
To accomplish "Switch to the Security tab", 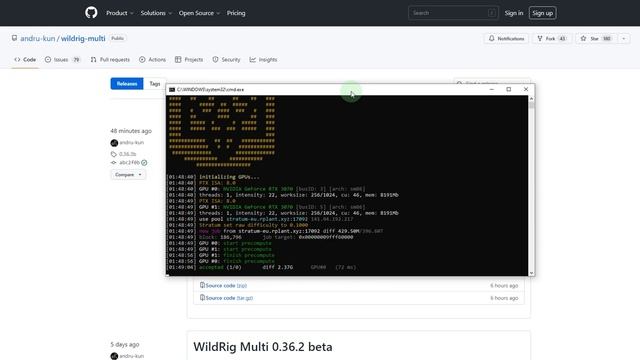I will [226, 60].
